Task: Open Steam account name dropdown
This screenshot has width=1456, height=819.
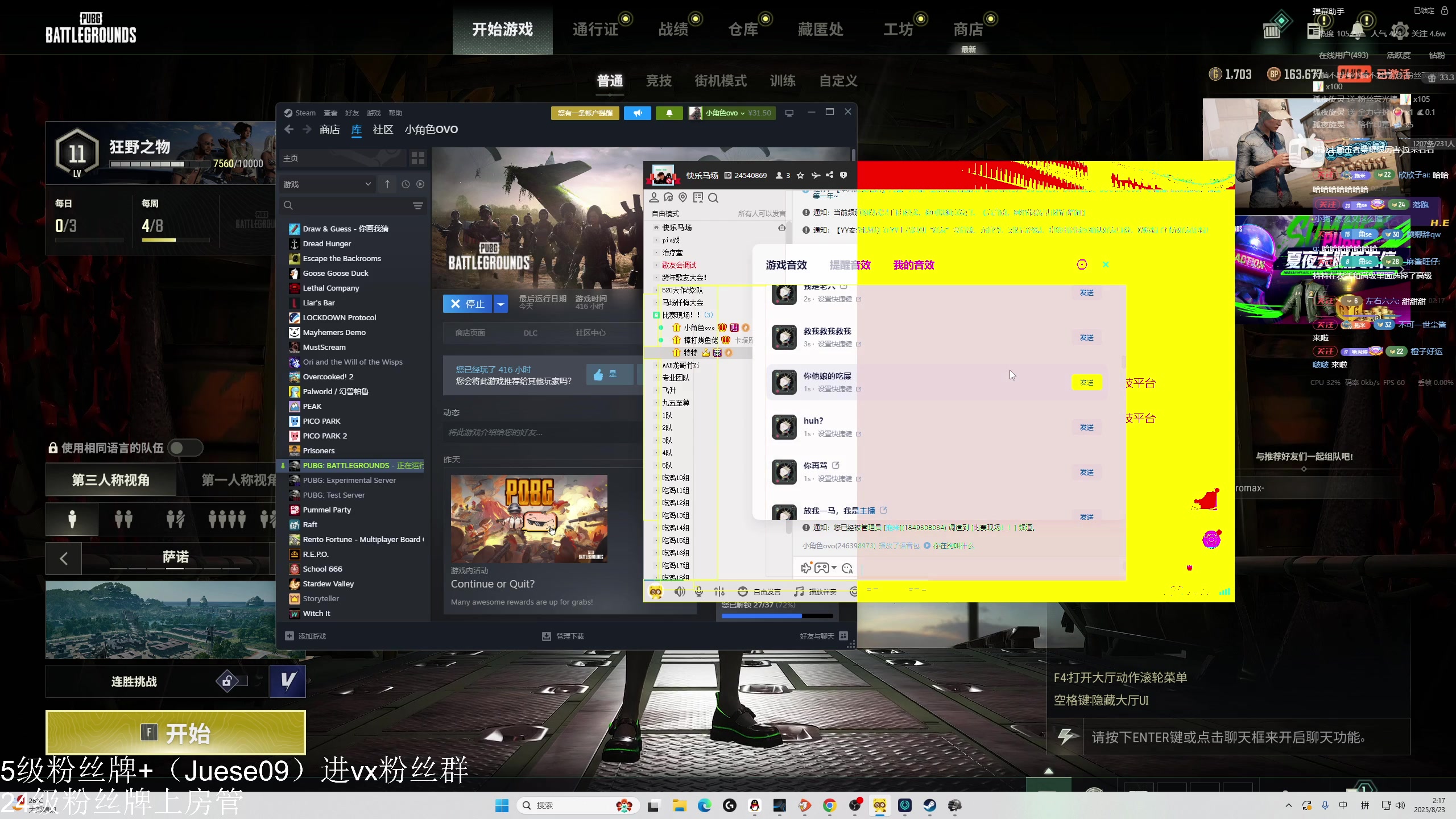Action: [731, 113]
